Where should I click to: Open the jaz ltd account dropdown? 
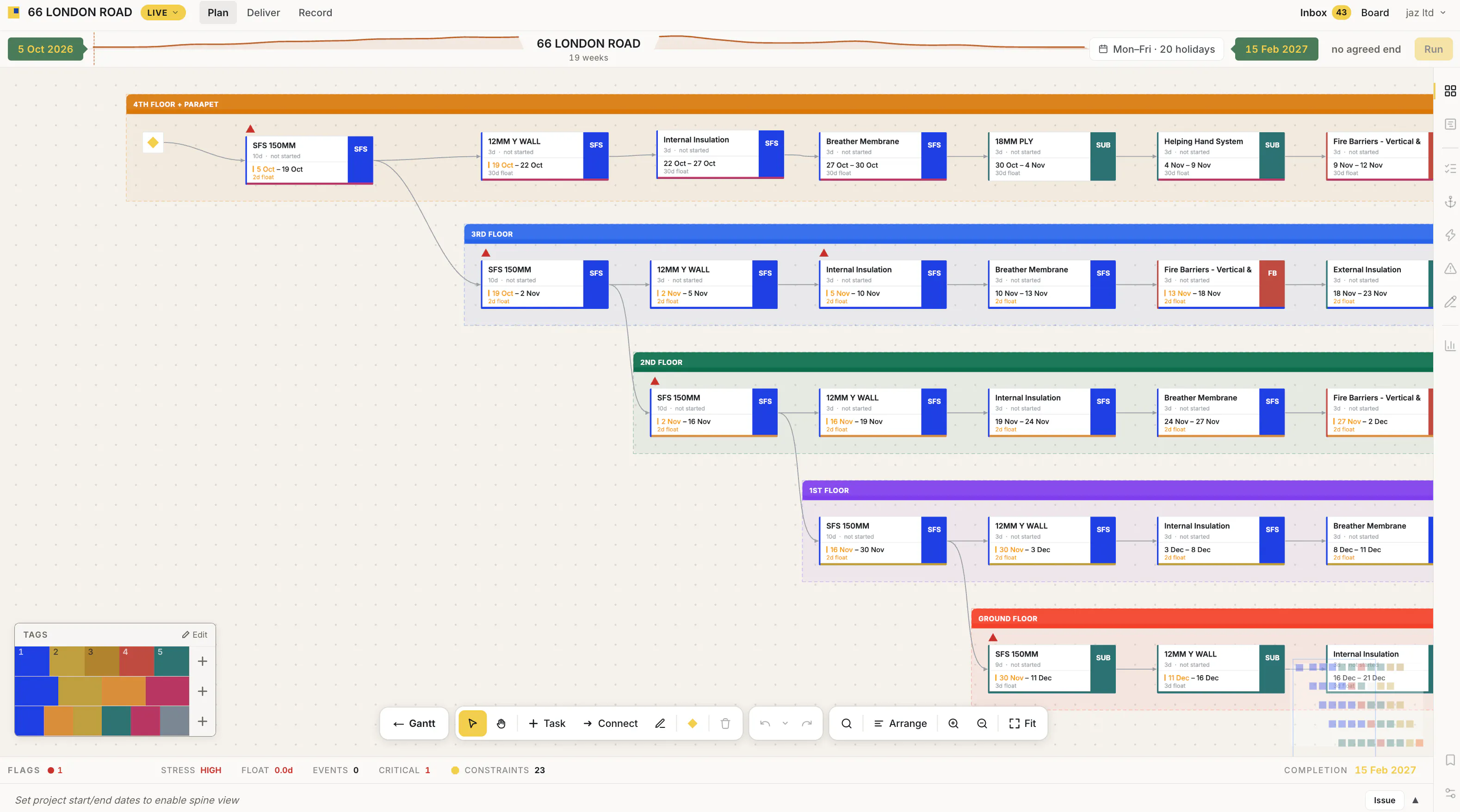[x=1425, y=12]
